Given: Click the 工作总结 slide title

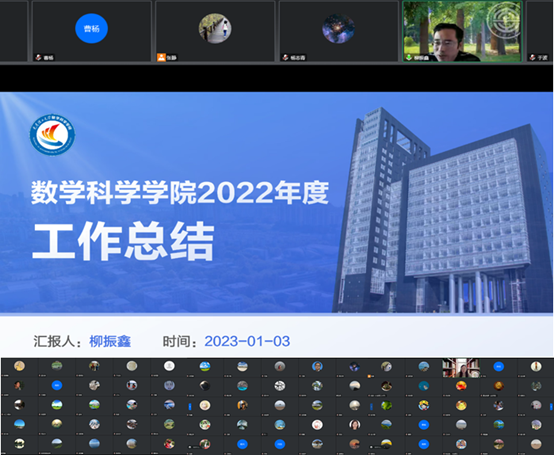Looking at the screenshot, I should pyautogui.click(x=123, y=241).
